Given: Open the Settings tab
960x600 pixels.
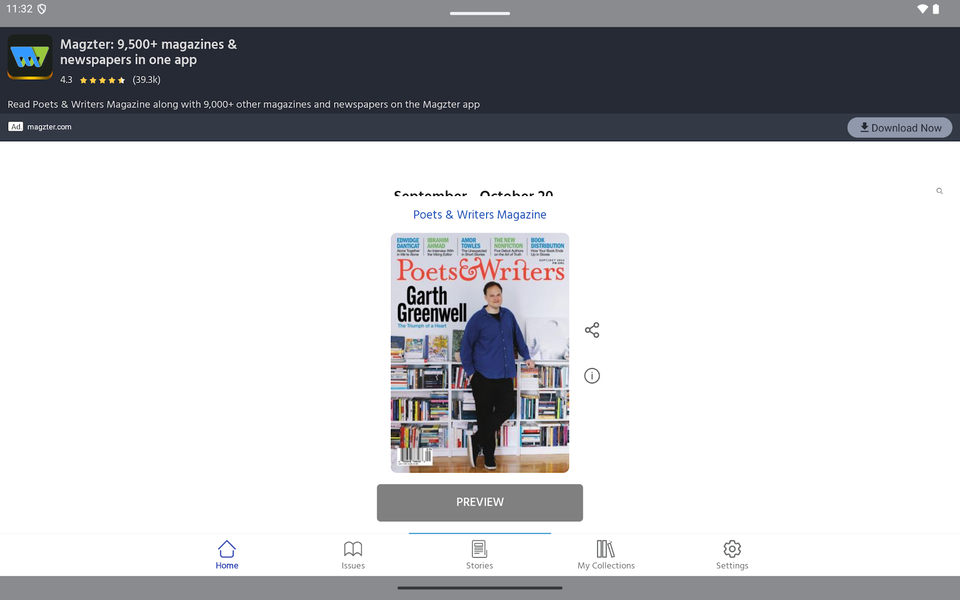Looking at the screenshot, I should tap(732, 555).
